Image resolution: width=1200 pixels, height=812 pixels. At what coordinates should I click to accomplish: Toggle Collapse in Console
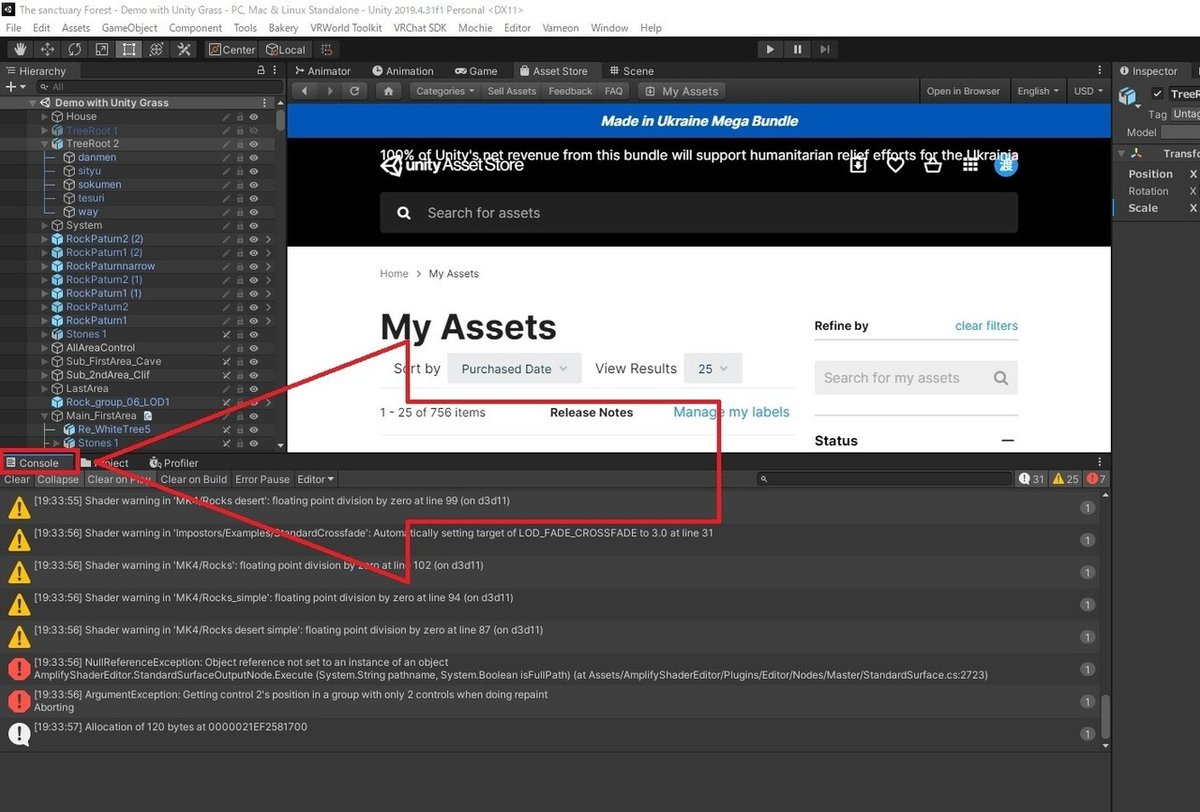tap(58, 479)
